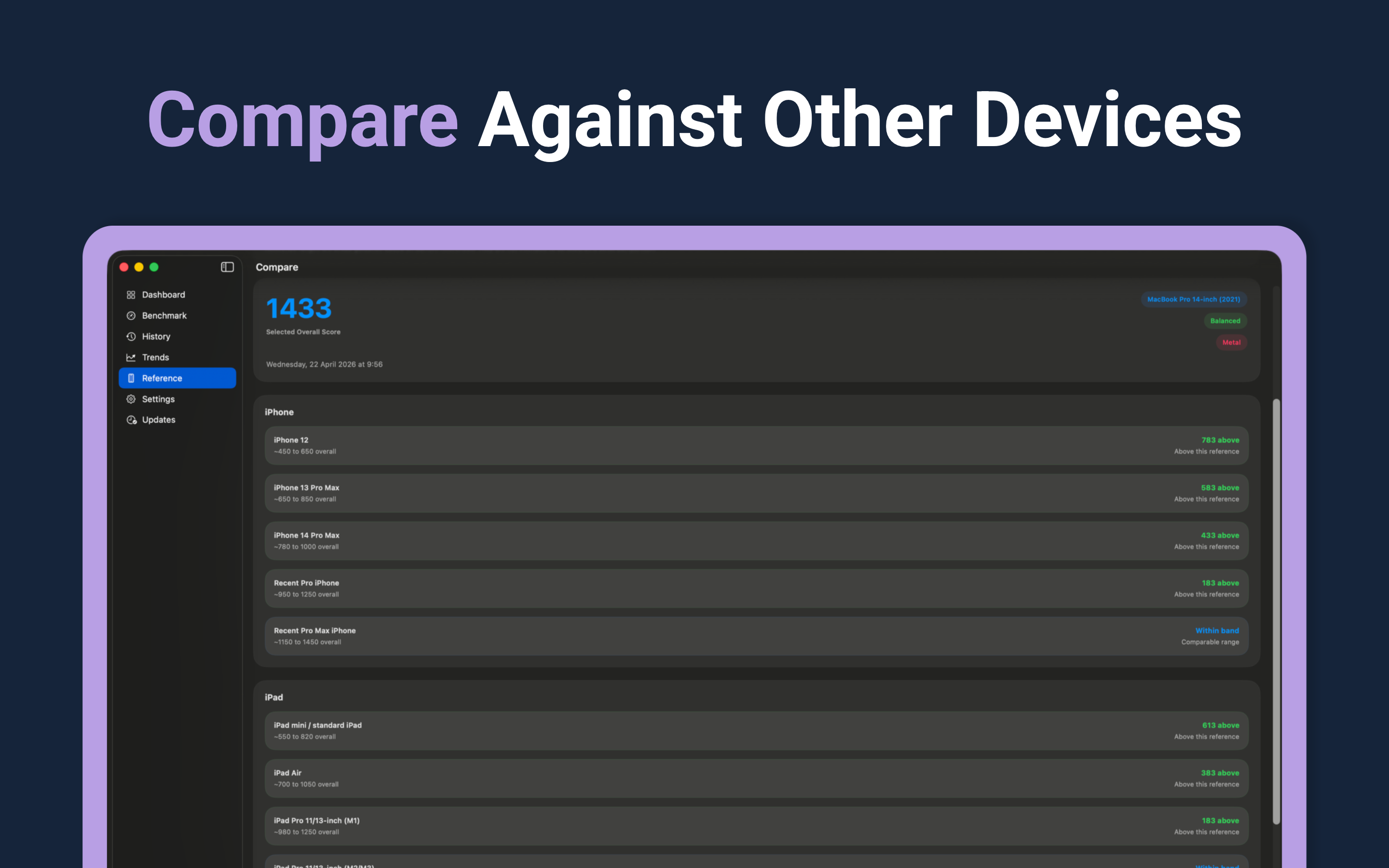The width and height of the screenshot is (1389, 868).
Task: Click the Dashboard grid icon
Action: pyautogui.click(x=131, y=295)
